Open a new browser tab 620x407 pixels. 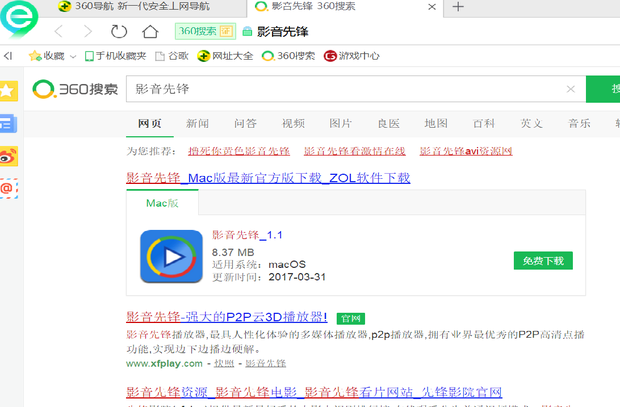tap(458, 7)
